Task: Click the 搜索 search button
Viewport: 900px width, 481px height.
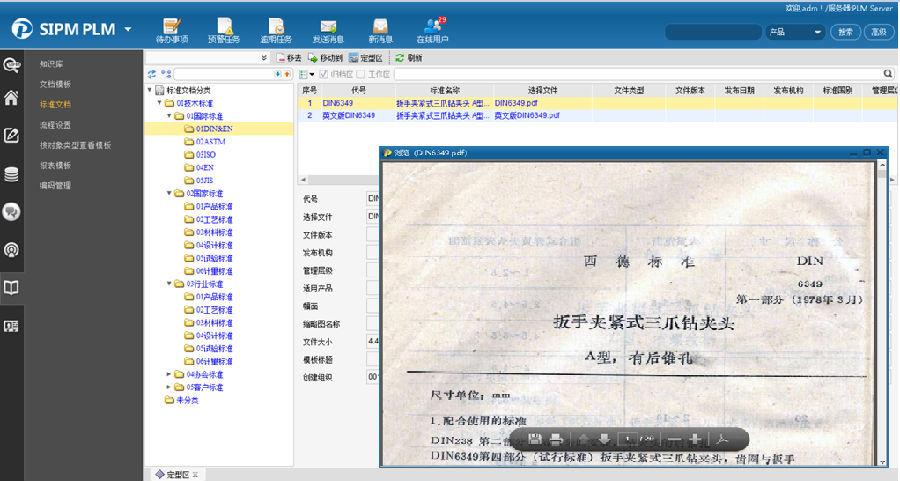Action: 845,32
